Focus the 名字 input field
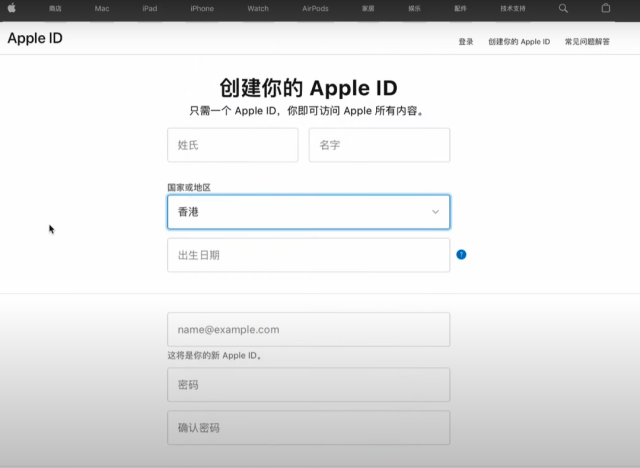 [379, 145]
